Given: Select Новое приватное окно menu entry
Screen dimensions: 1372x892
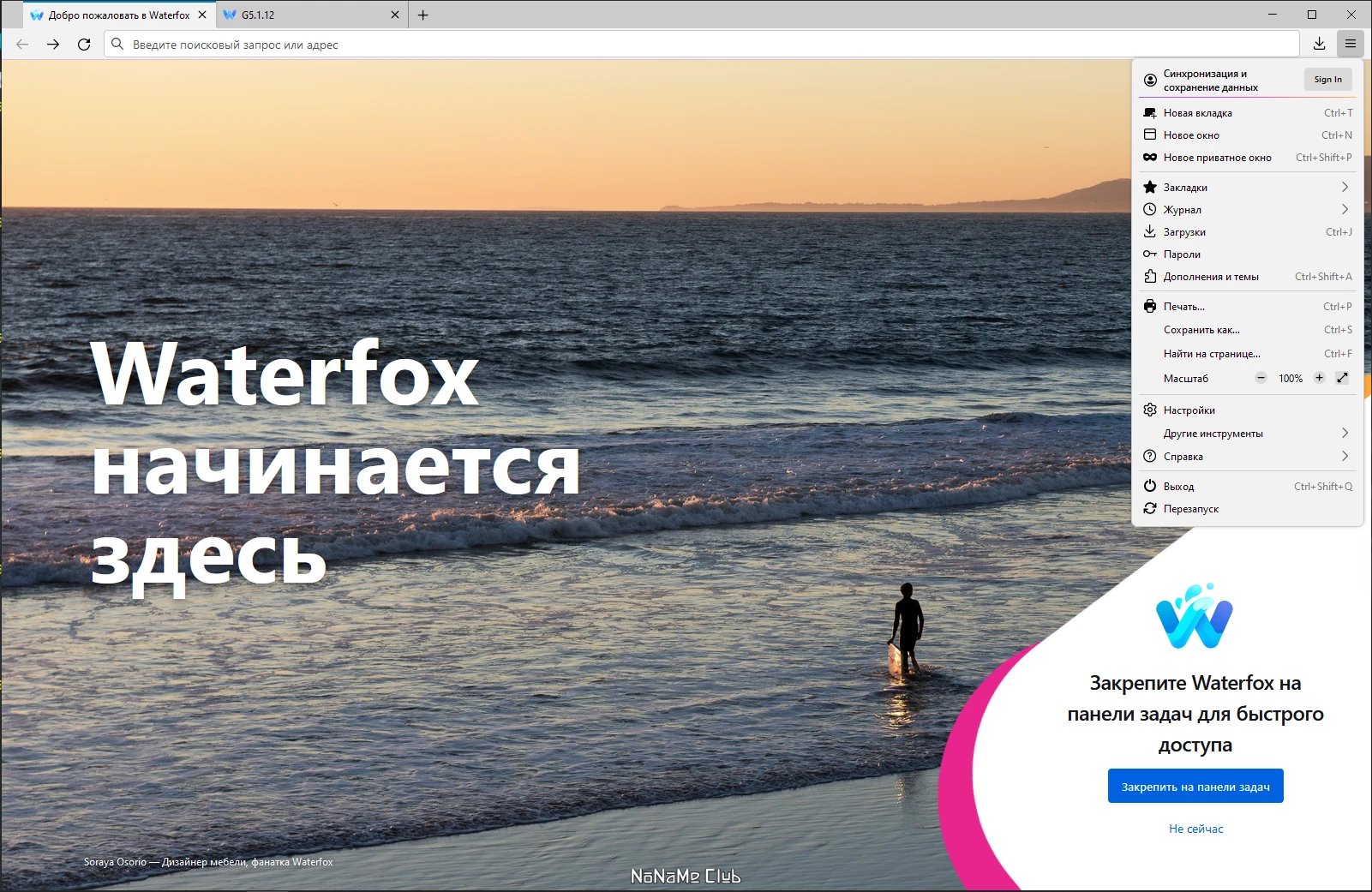Looking at the screenshot, I should point(1248,158).
